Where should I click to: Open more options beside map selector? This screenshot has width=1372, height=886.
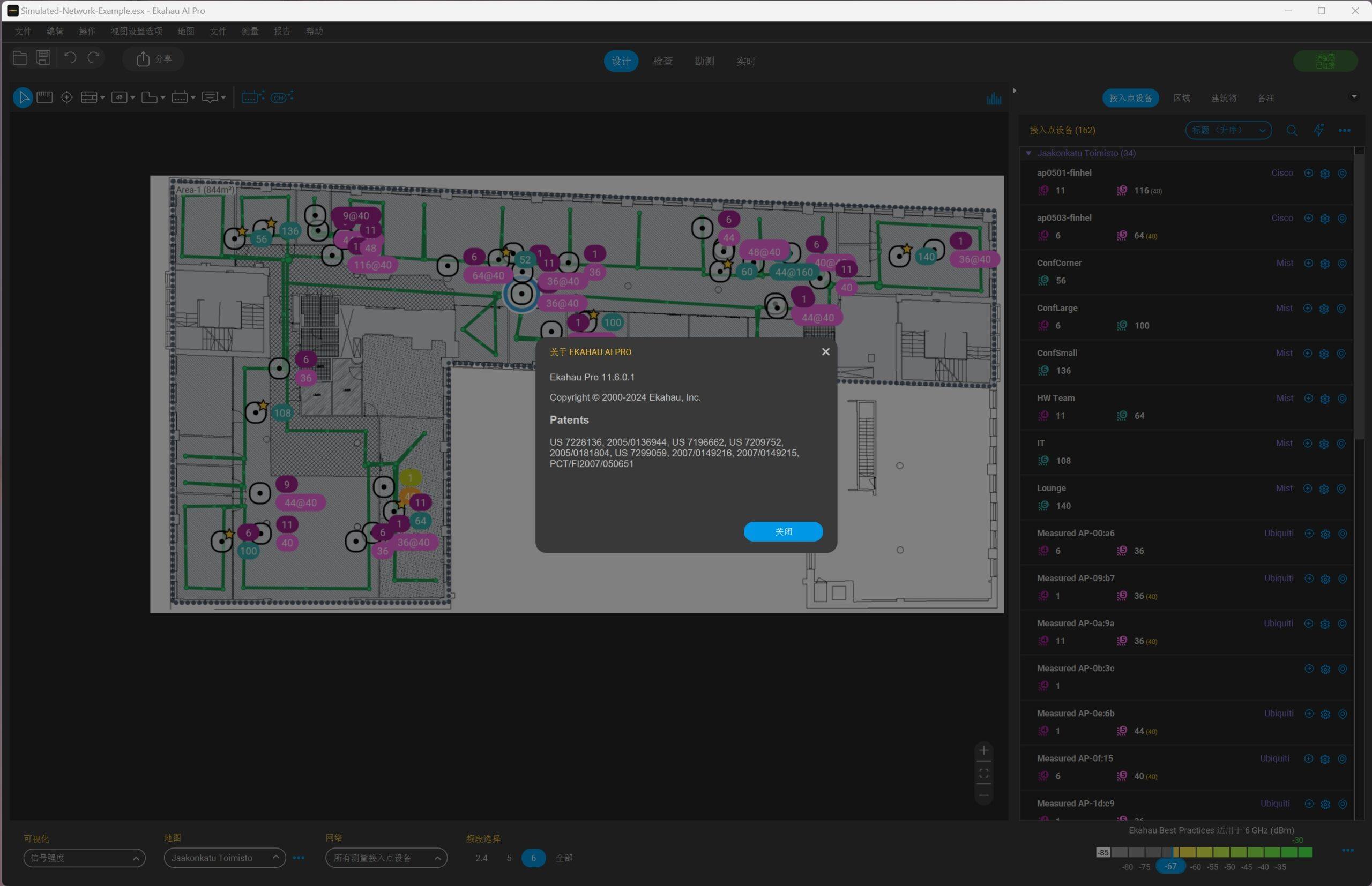coord(298,858)
